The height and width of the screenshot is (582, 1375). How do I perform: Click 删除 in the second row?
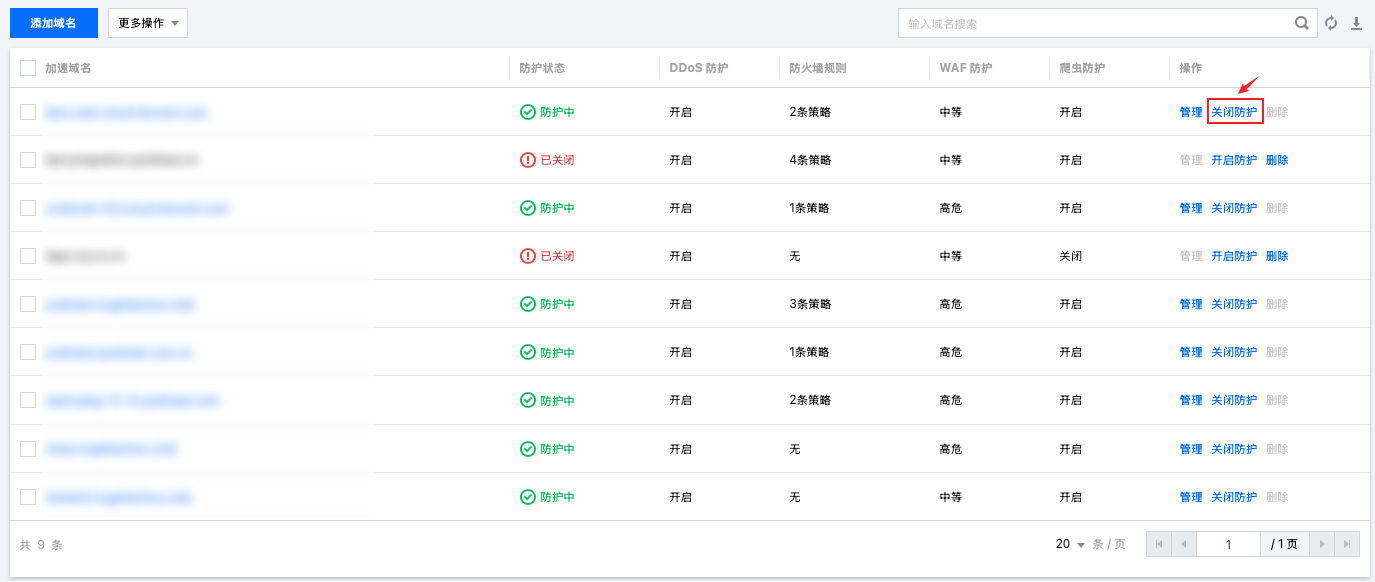tap(1277, 160)
